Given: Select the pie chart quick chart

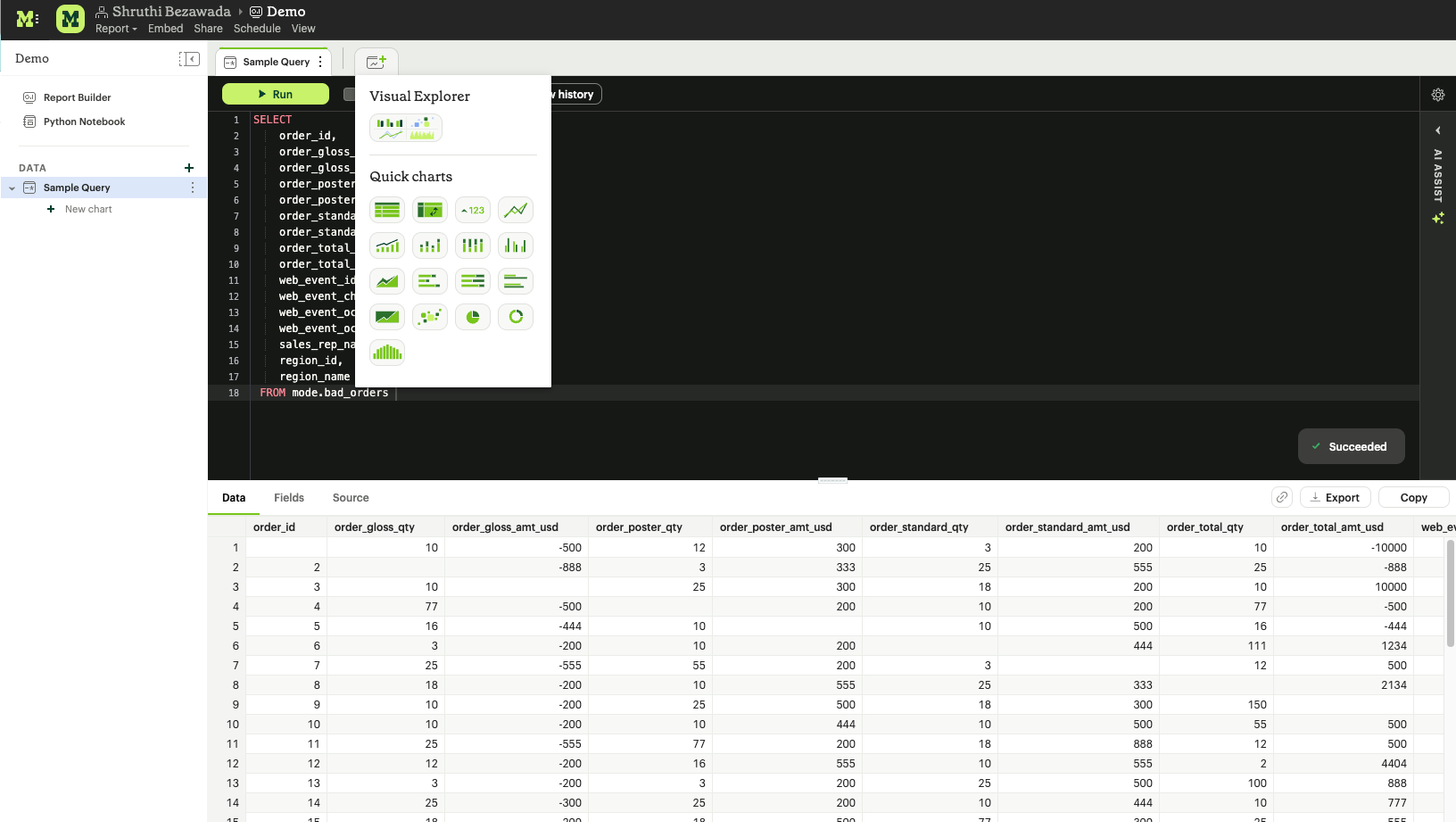Looking at the screenshot, I should [473, 317].
